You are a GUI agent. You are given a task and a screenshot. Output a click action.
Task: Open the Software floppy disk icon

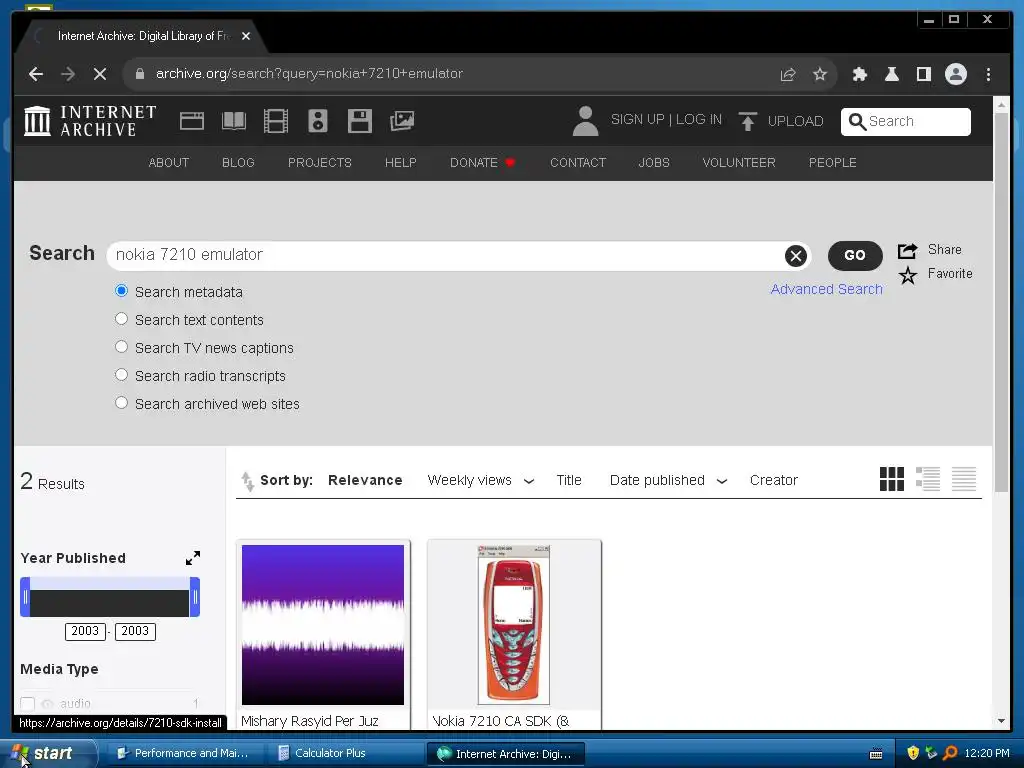(360, 121)
